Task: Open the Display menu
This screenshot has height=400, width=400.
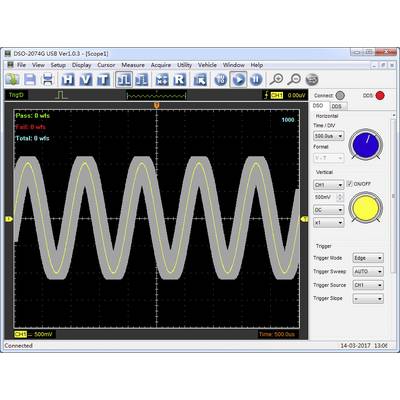Action: pyautogui.click(x=82, y=65)
